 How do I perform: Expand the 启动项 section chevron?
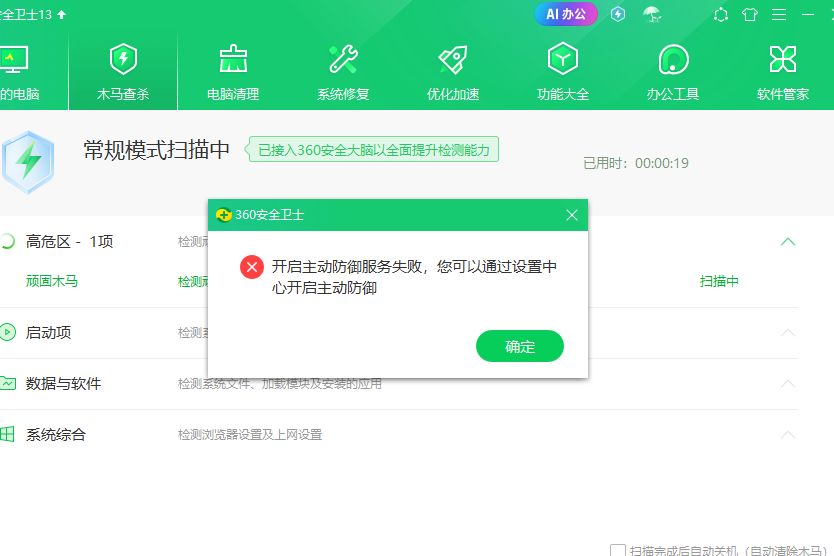788,333
